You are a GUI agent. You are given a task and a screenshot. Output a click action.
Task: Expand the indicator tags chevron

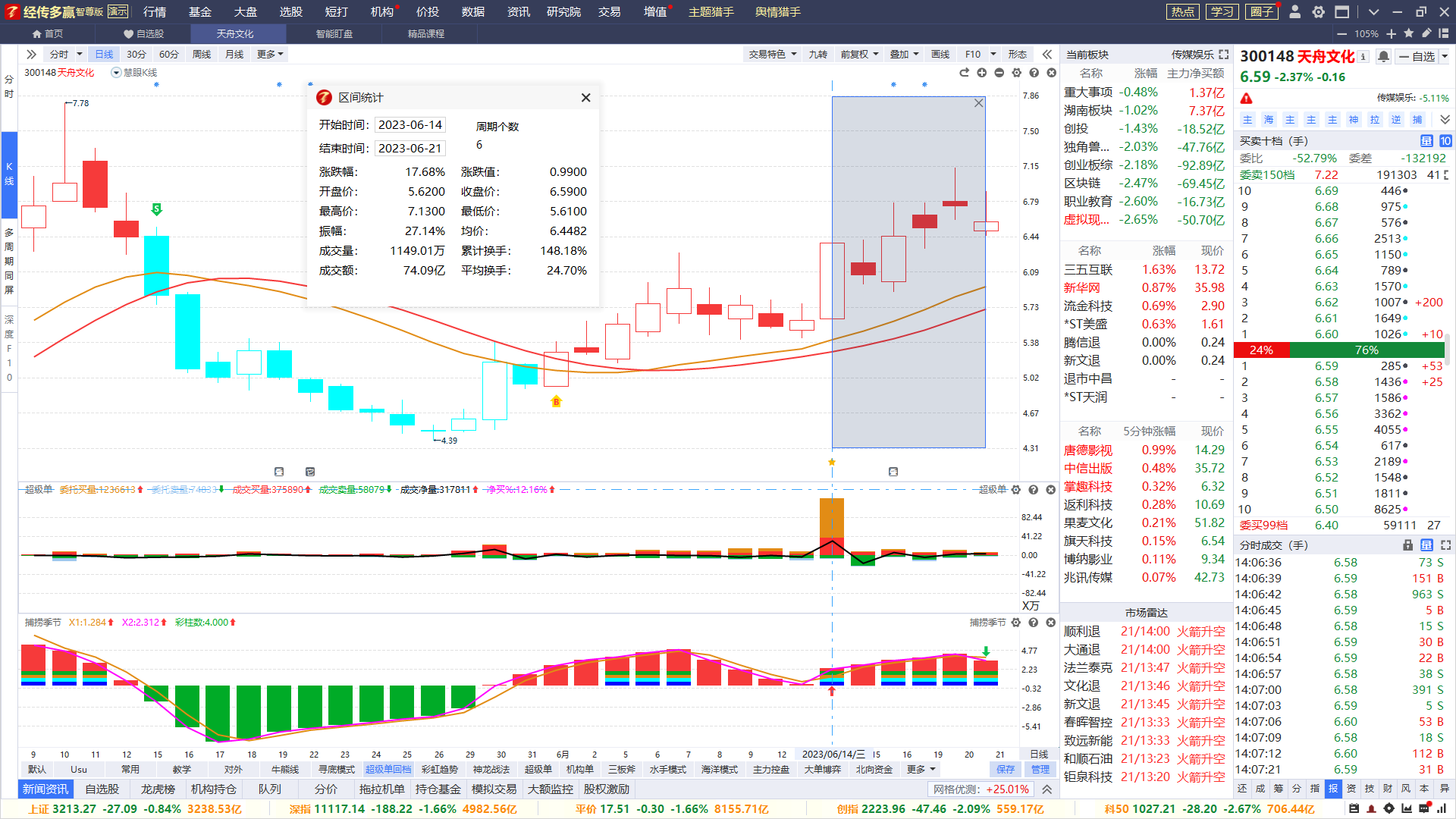pos(1445,120)
